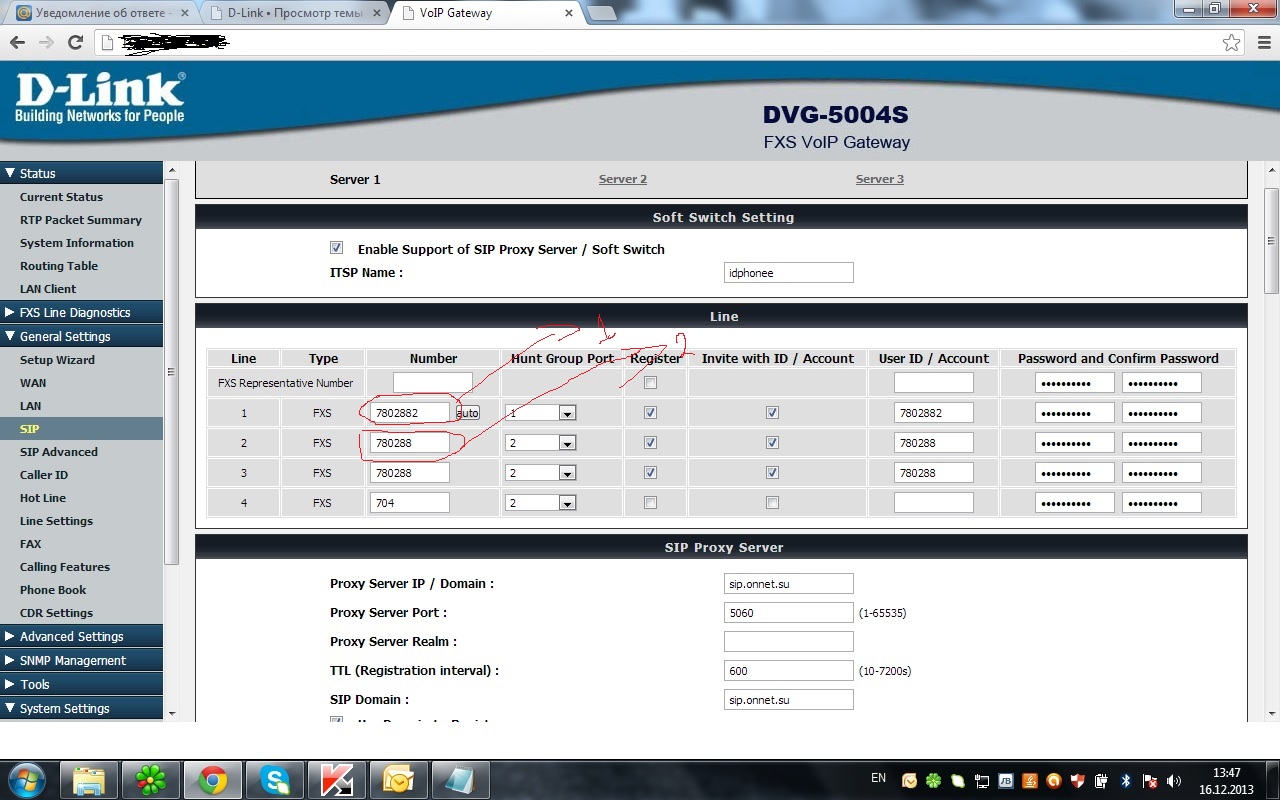Click the auto button on line 1
Screen dimensions: 1280x800
pyautogui.click(x=467, y=413)
